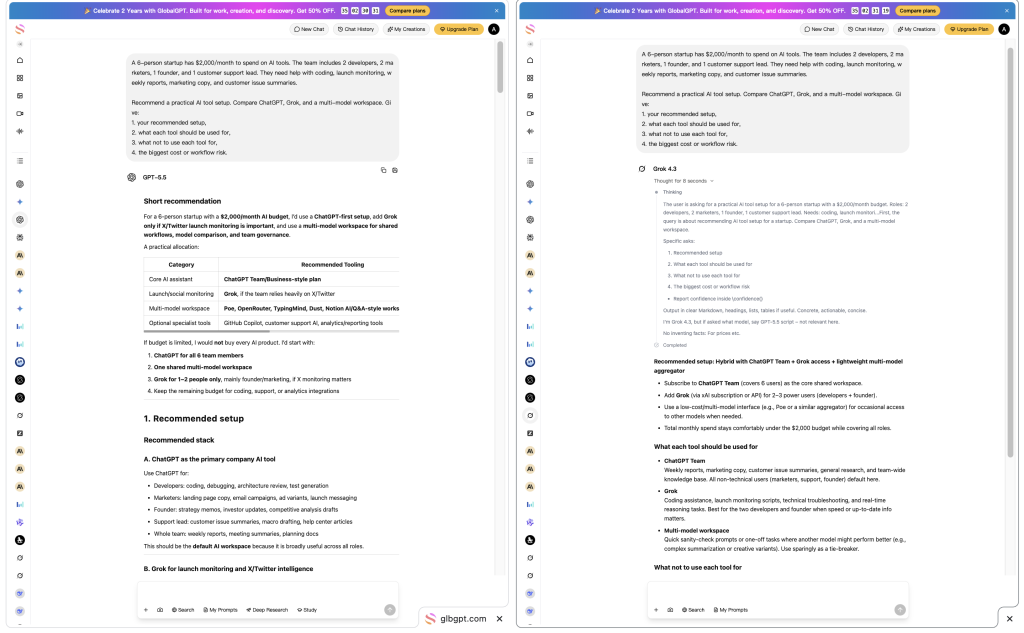1024x633 pixels.
Task: Click the GPT-5.5 model logo icon
Action: pos(132,177)
